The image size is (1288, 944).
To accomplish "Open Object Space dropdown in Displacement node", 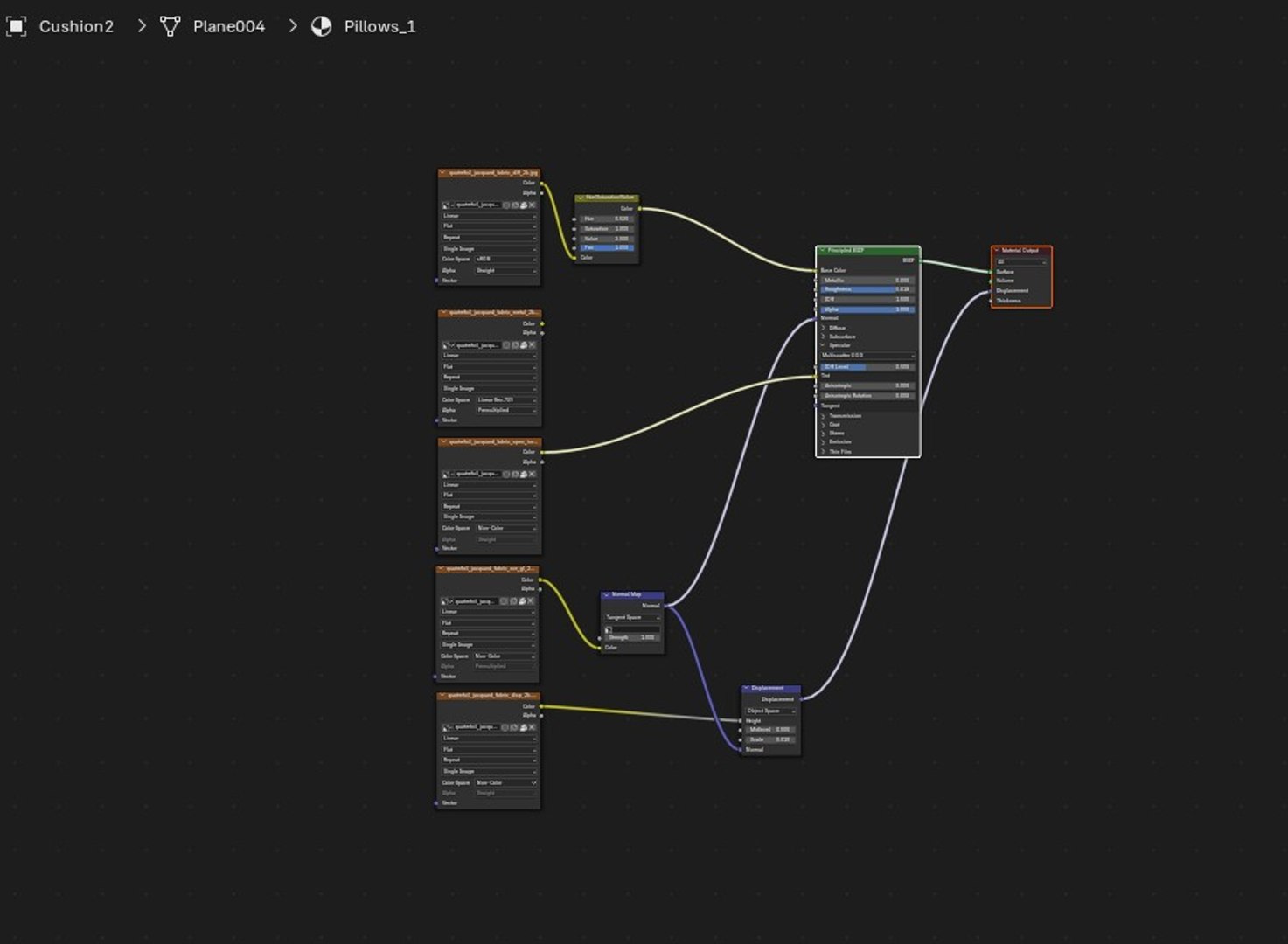I will (x=770, y=711).
